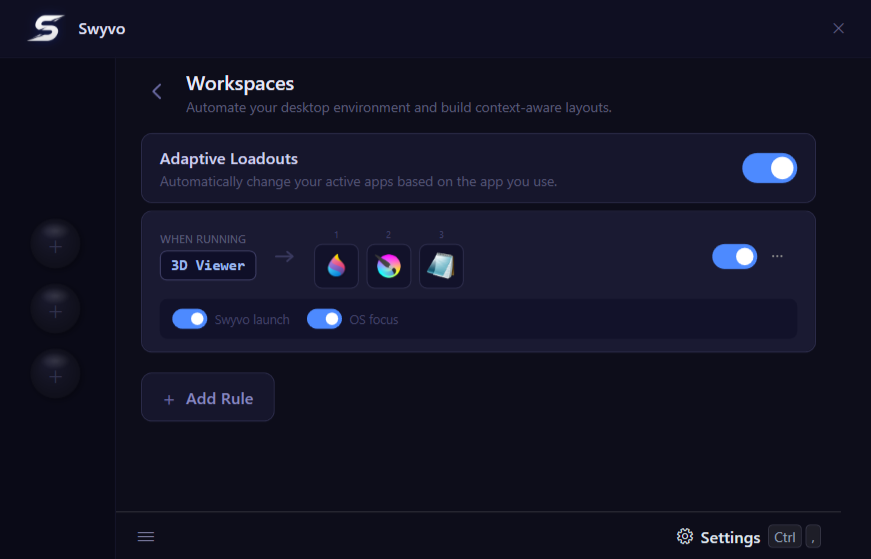Toggle the Swyvo launch switch
871x559 pixels.
pos(189,319)
